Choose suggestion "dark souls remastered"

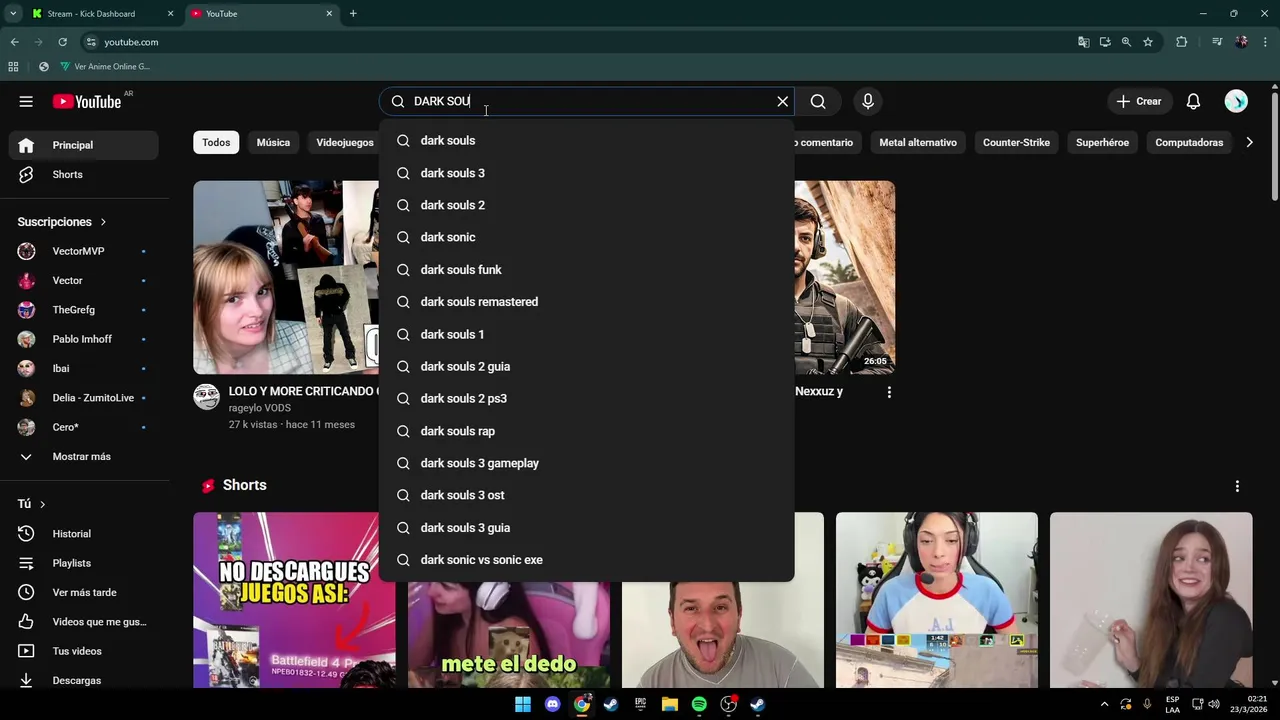[x=586, y=302]
